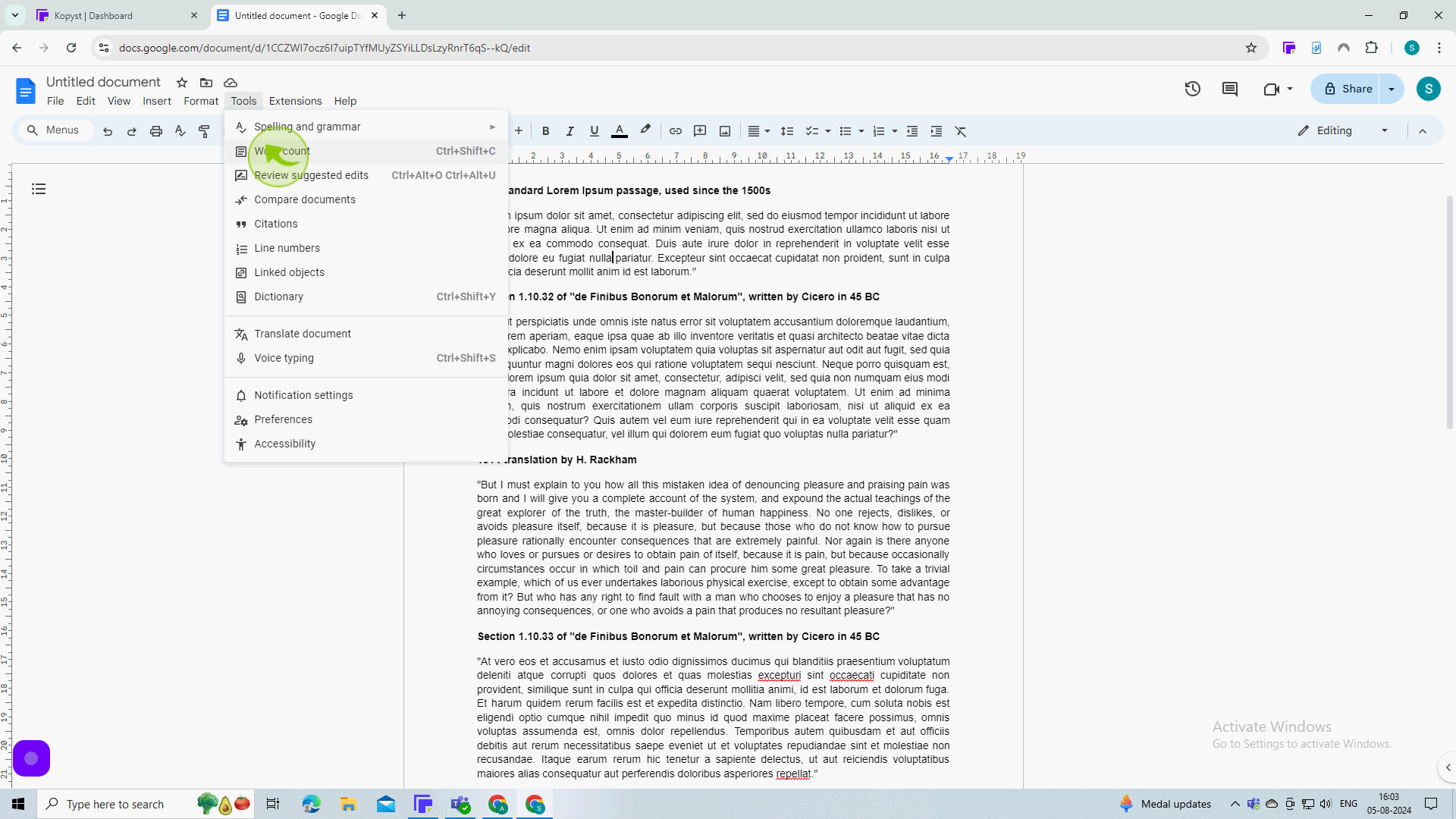This screenshot has height=819, width=1456.
Task: Click the Insert link icon
Action: coord(675,131)
